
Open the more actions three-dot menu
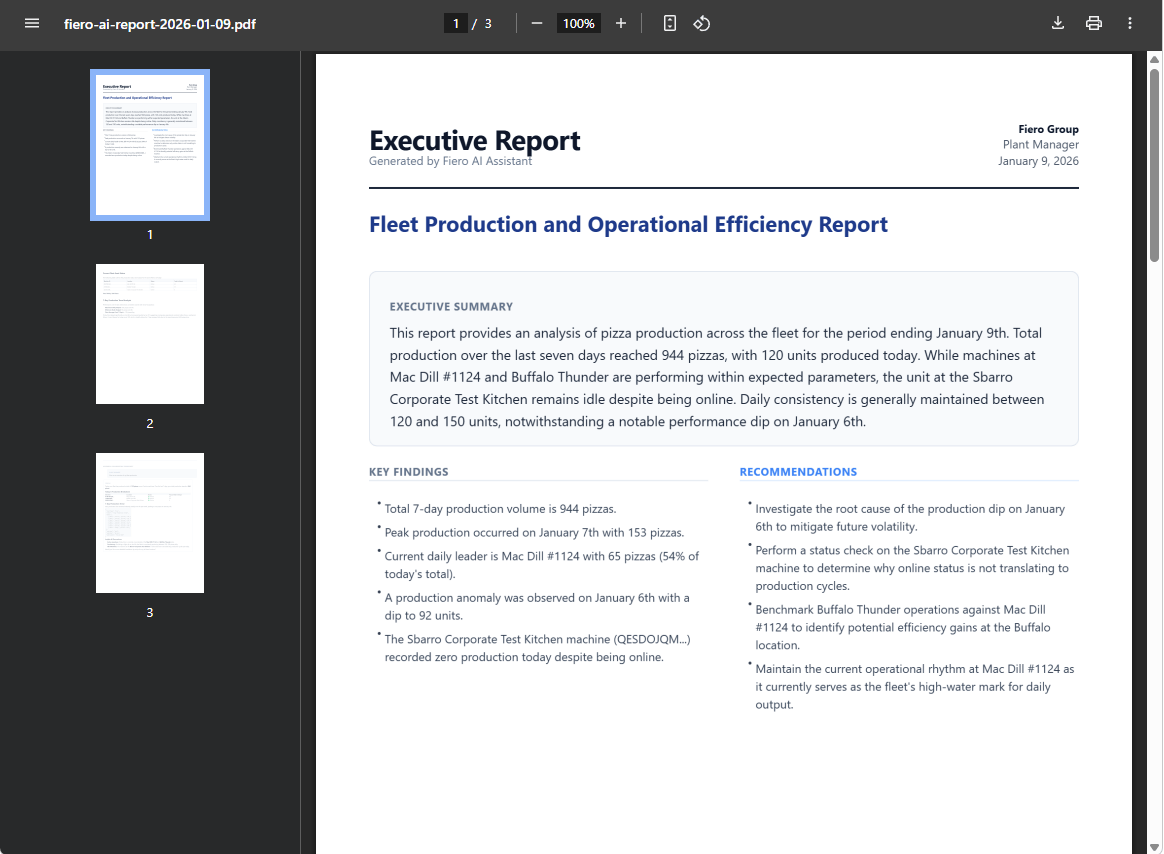(1130, 23)
